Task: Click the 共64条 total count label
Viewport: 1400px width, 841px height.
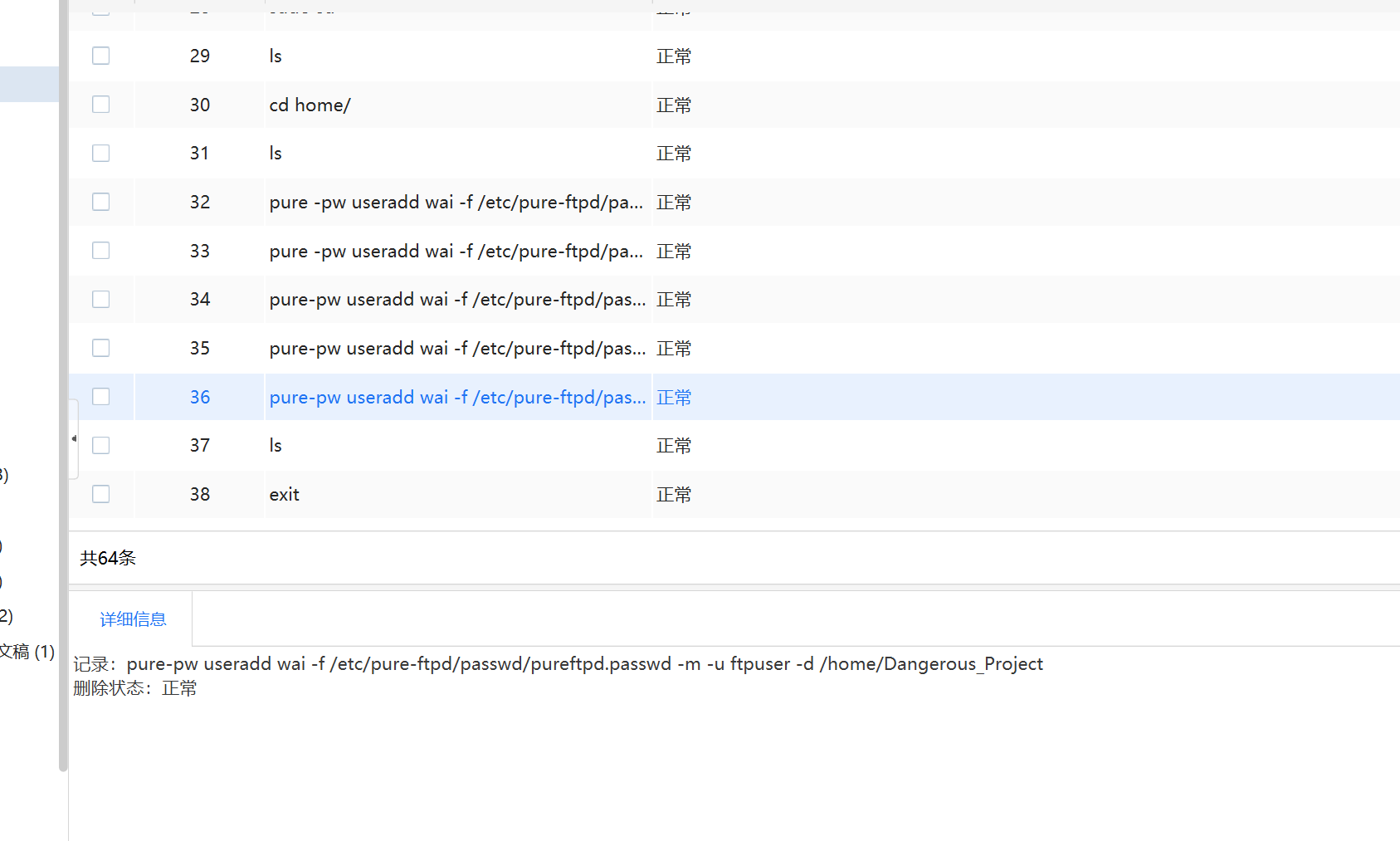Action: (108, 558)
